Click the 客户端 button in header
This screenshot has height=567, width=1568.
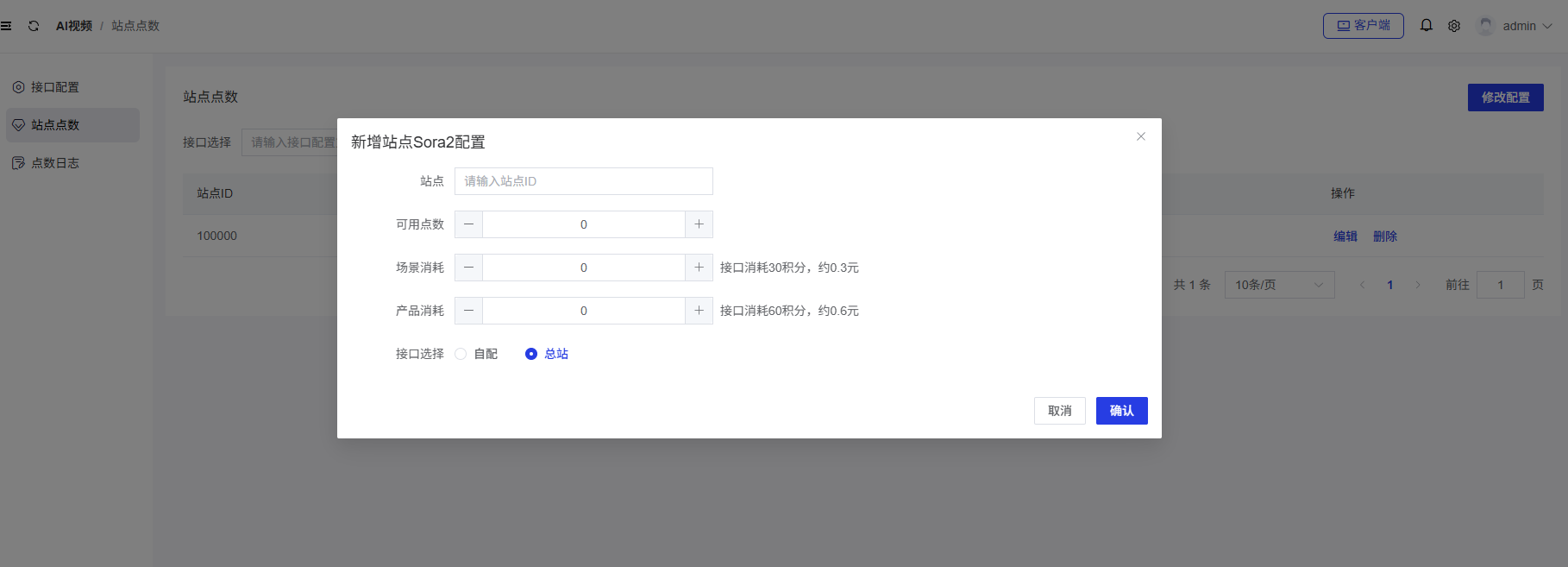[x=1363, y=26]
